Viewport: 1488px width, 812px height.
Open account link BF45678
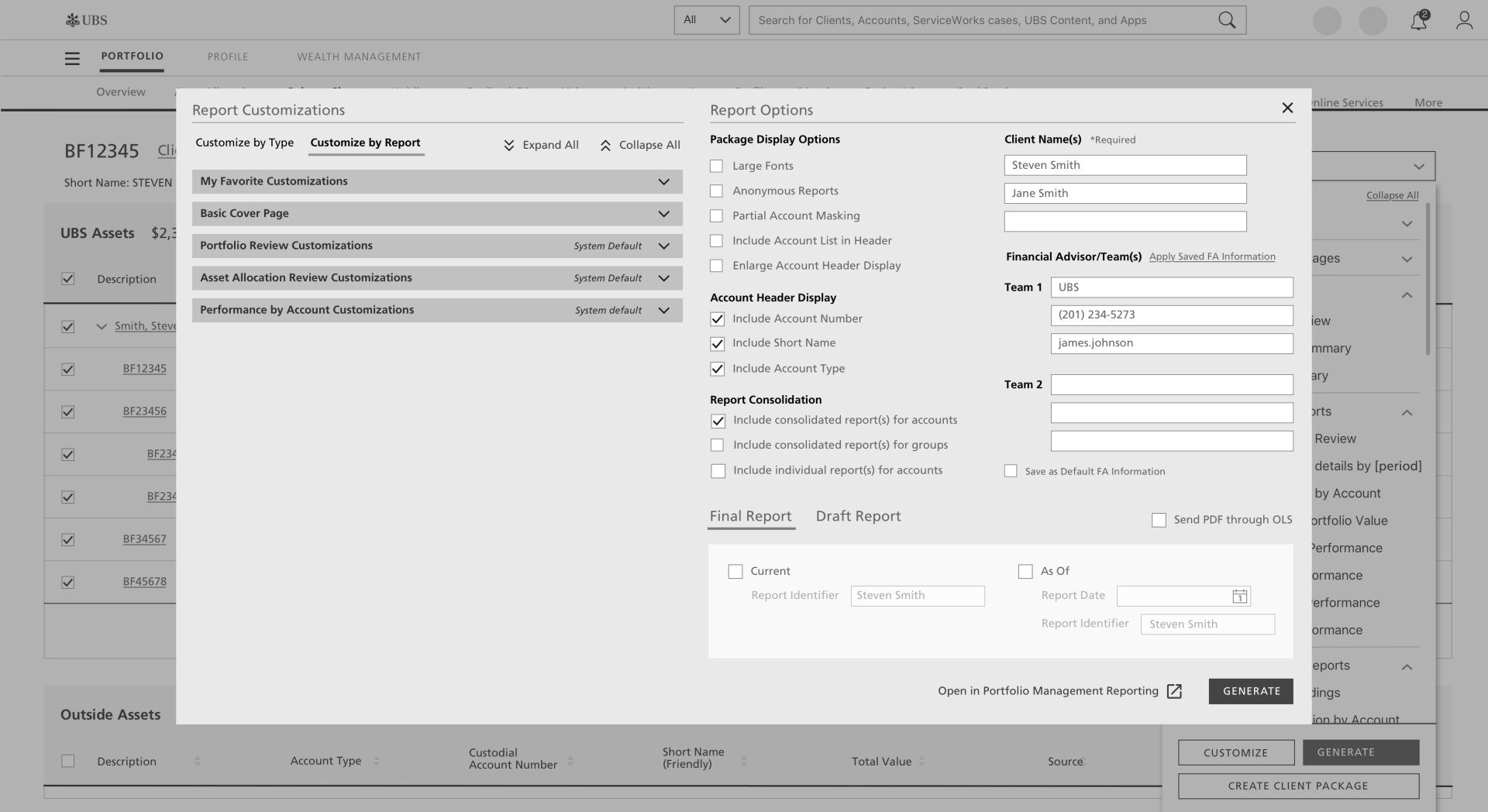(144, 582)
